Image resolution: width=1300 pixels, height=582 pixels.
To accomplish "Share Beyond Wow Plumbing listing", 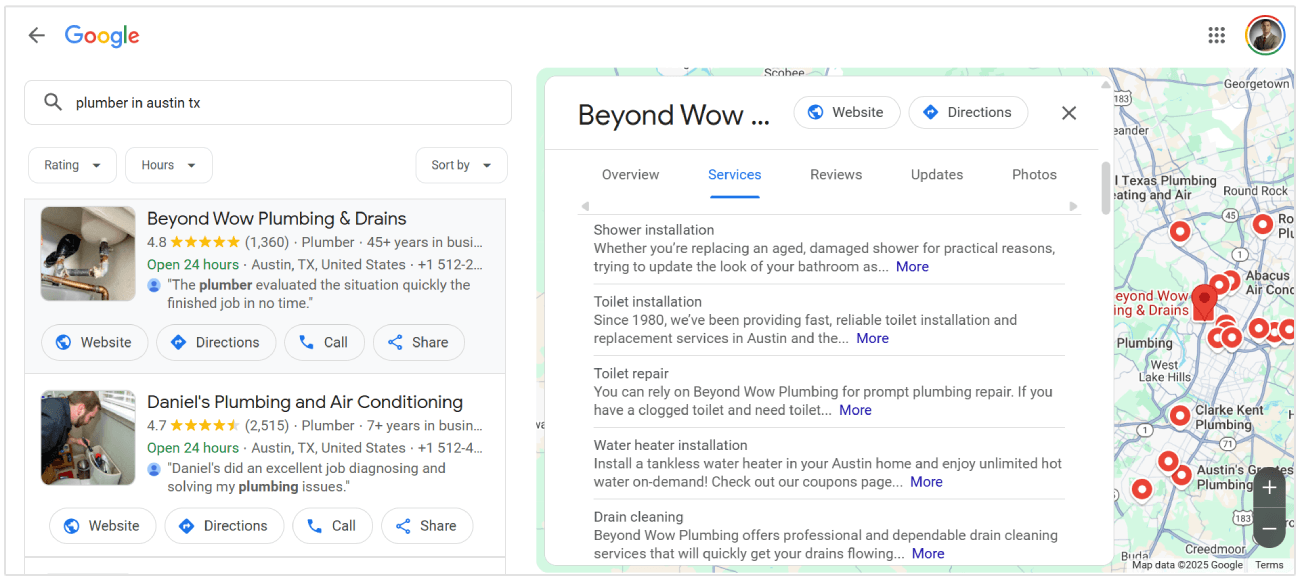I will 419,342.
